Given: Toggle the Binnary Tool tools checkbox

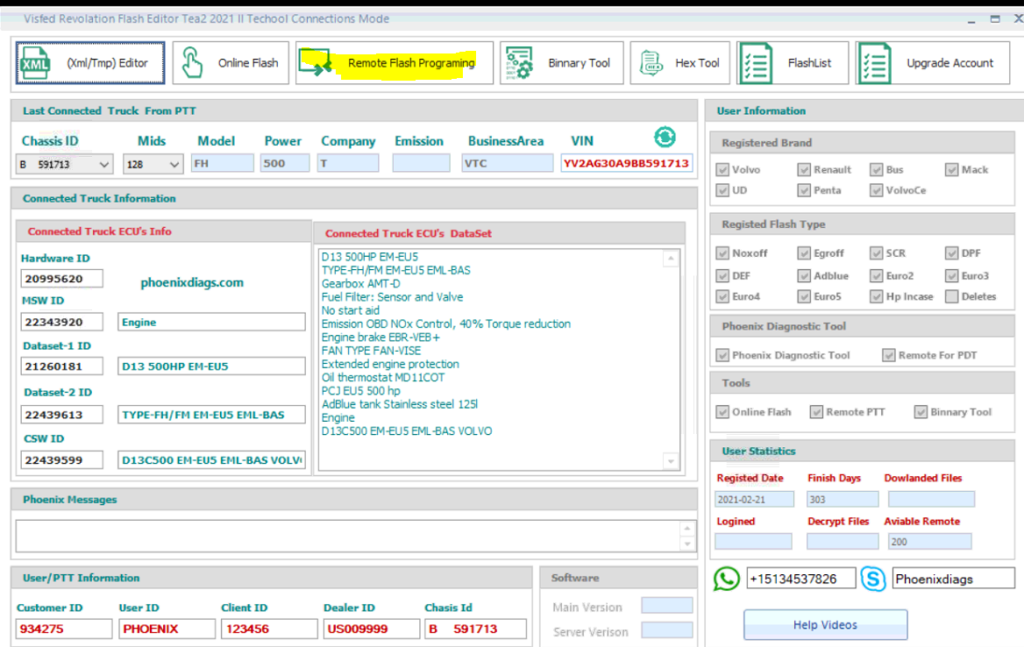Looking at the screenshot, I should [x=921, y=412].
